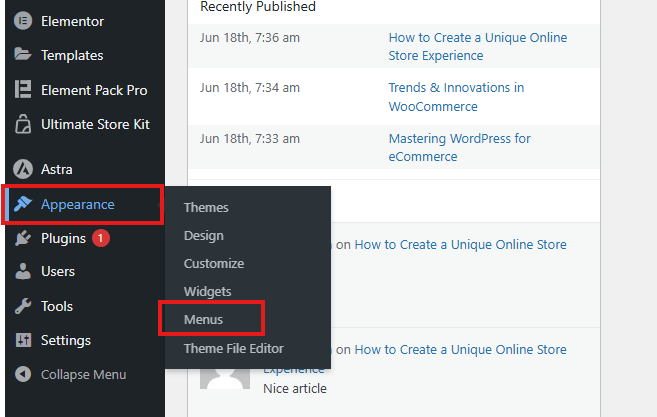Click the Ultimate Store Kit bag icon
The height and width of the screenshot is (417, 657).
(22, 125)
